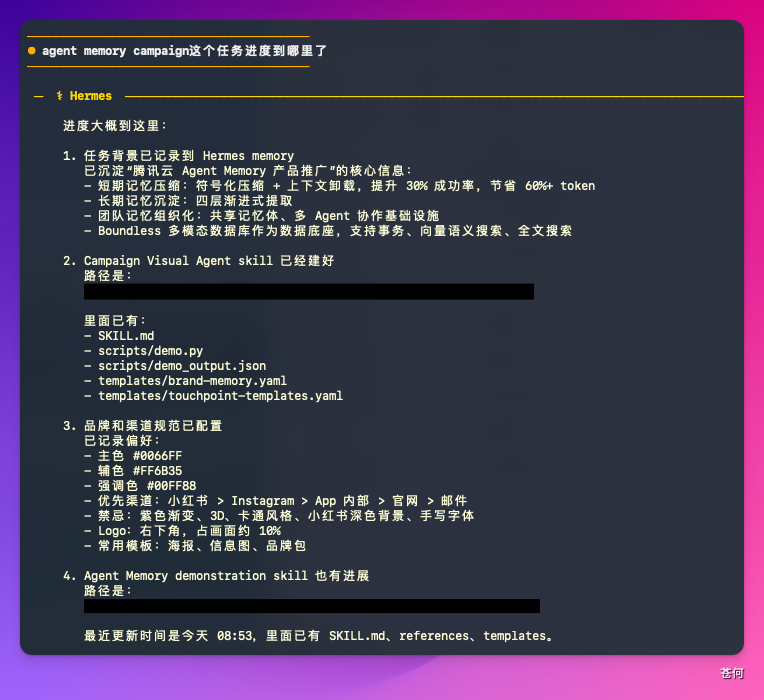
Task: Click the orange prompt dot icon
Action: pyautogui.click(x=32, y=51)
